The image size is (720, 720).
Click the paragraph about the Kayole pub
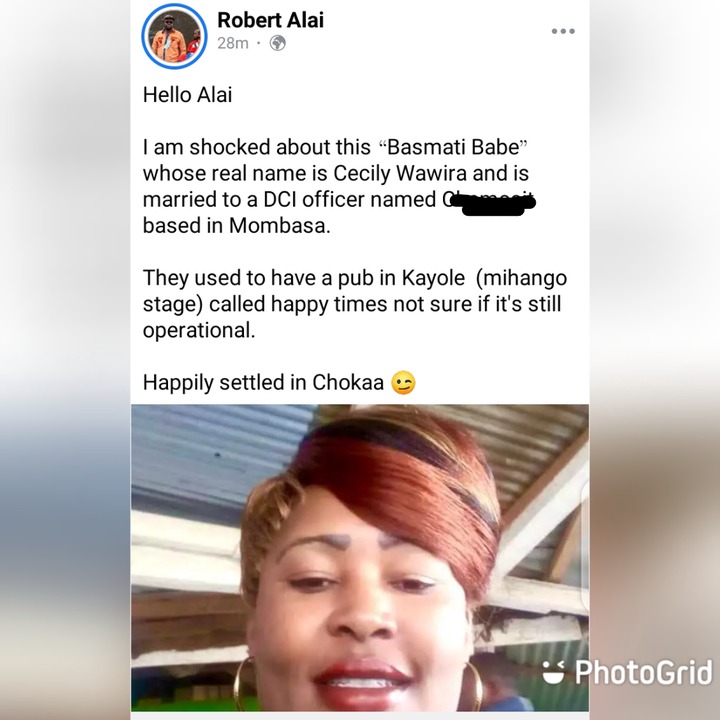(354, 304)
